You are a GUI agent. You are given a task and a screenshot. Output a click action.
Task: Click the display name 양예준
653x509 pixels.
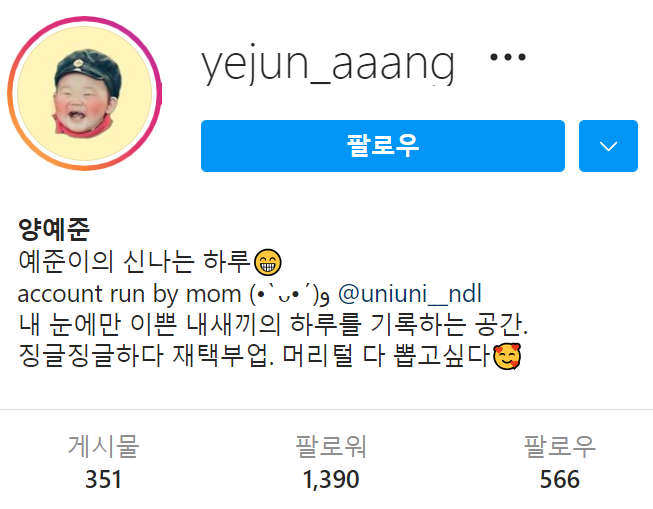54,230
